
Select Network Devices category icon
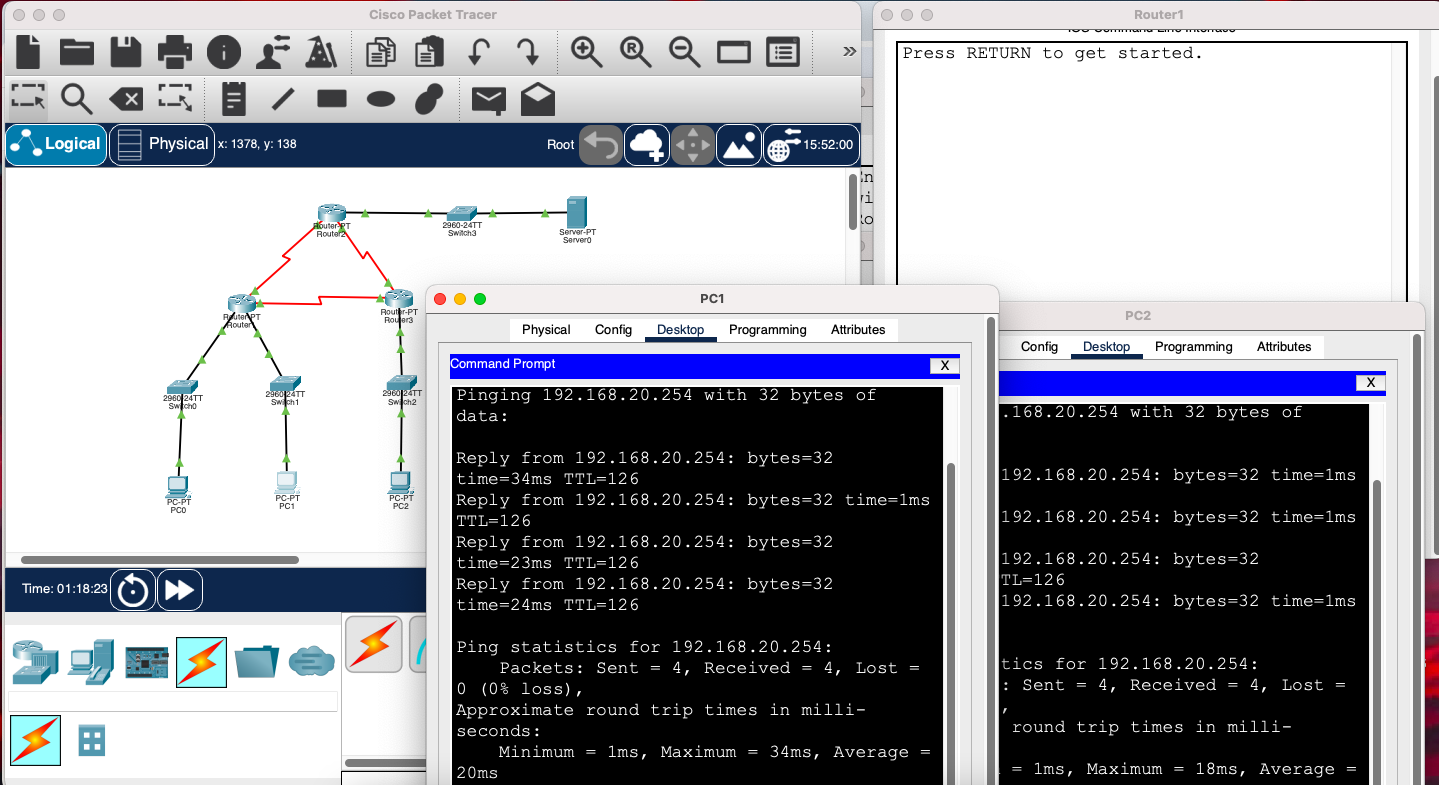[x=36, y=662]
